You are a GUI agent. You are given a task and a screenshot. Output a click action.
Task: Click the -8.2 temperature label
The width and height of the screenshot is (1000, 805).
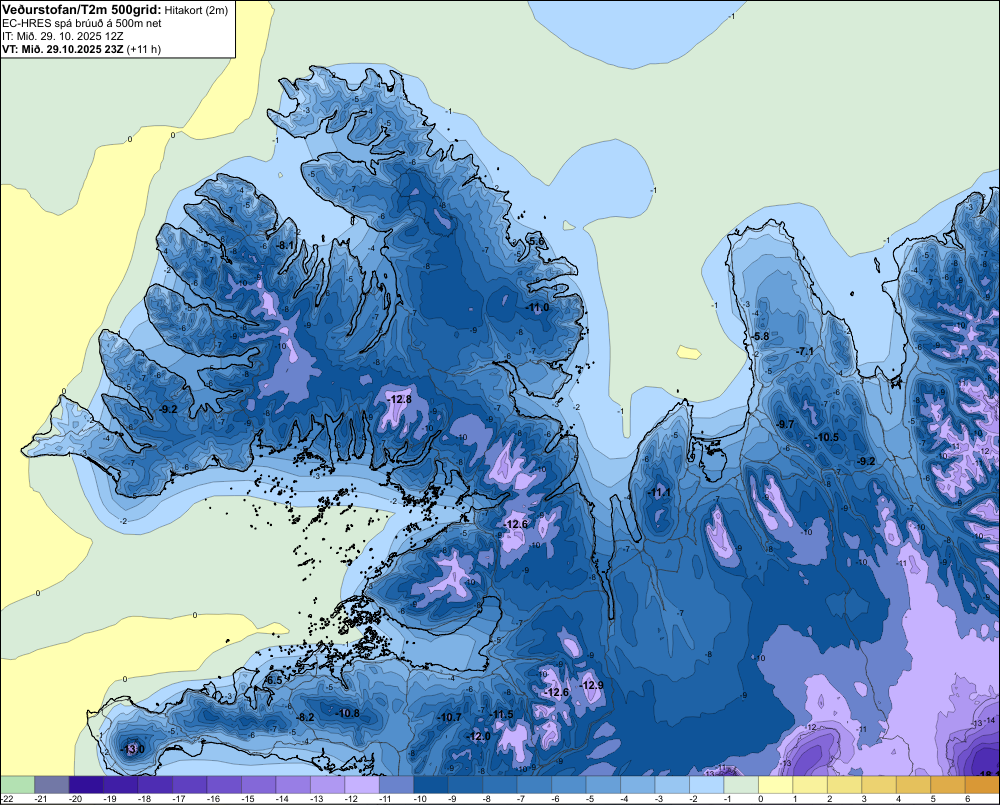click(x=305, y=717)
